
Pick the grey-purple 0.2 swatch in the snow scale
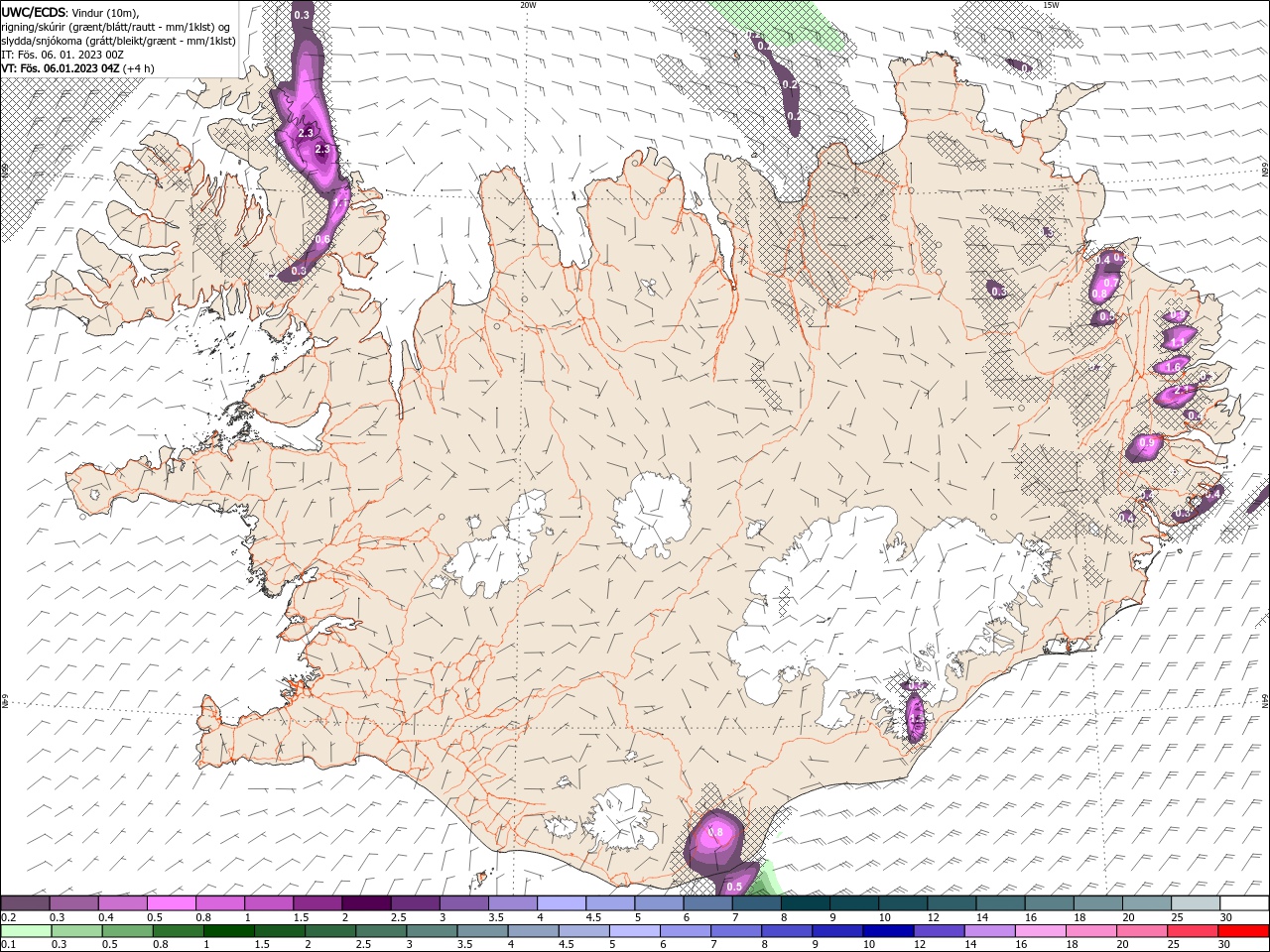[x=25, y=903]
